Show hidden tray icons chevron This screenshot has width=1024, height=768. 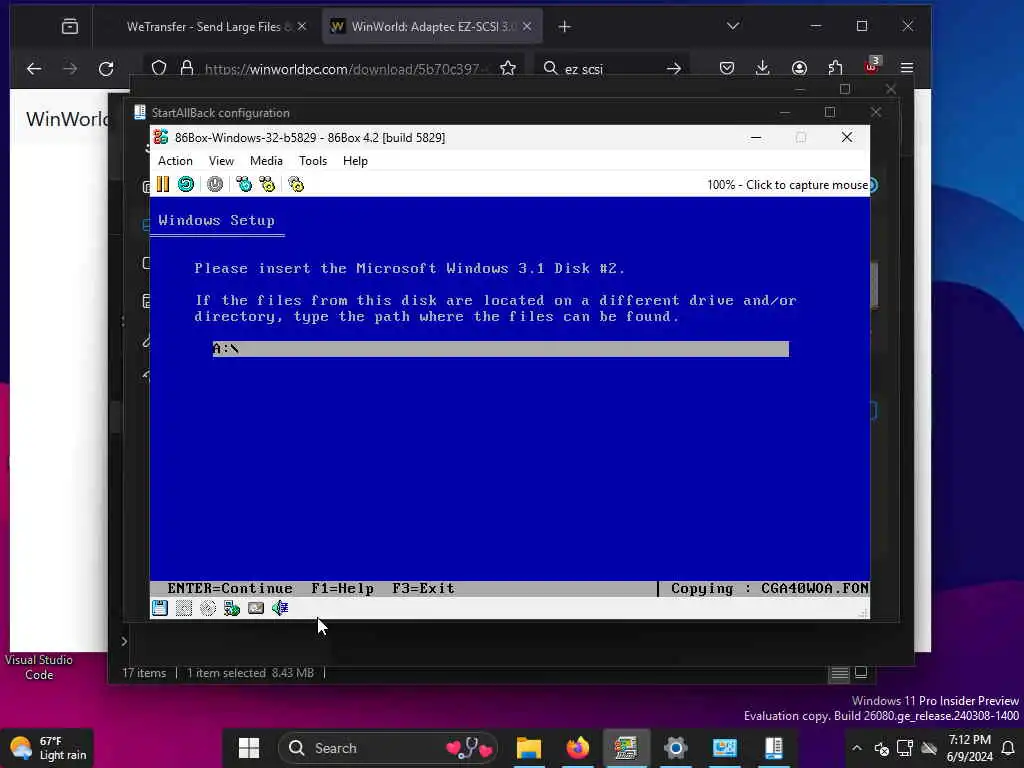pyautogui.click(x=857, y=748)
